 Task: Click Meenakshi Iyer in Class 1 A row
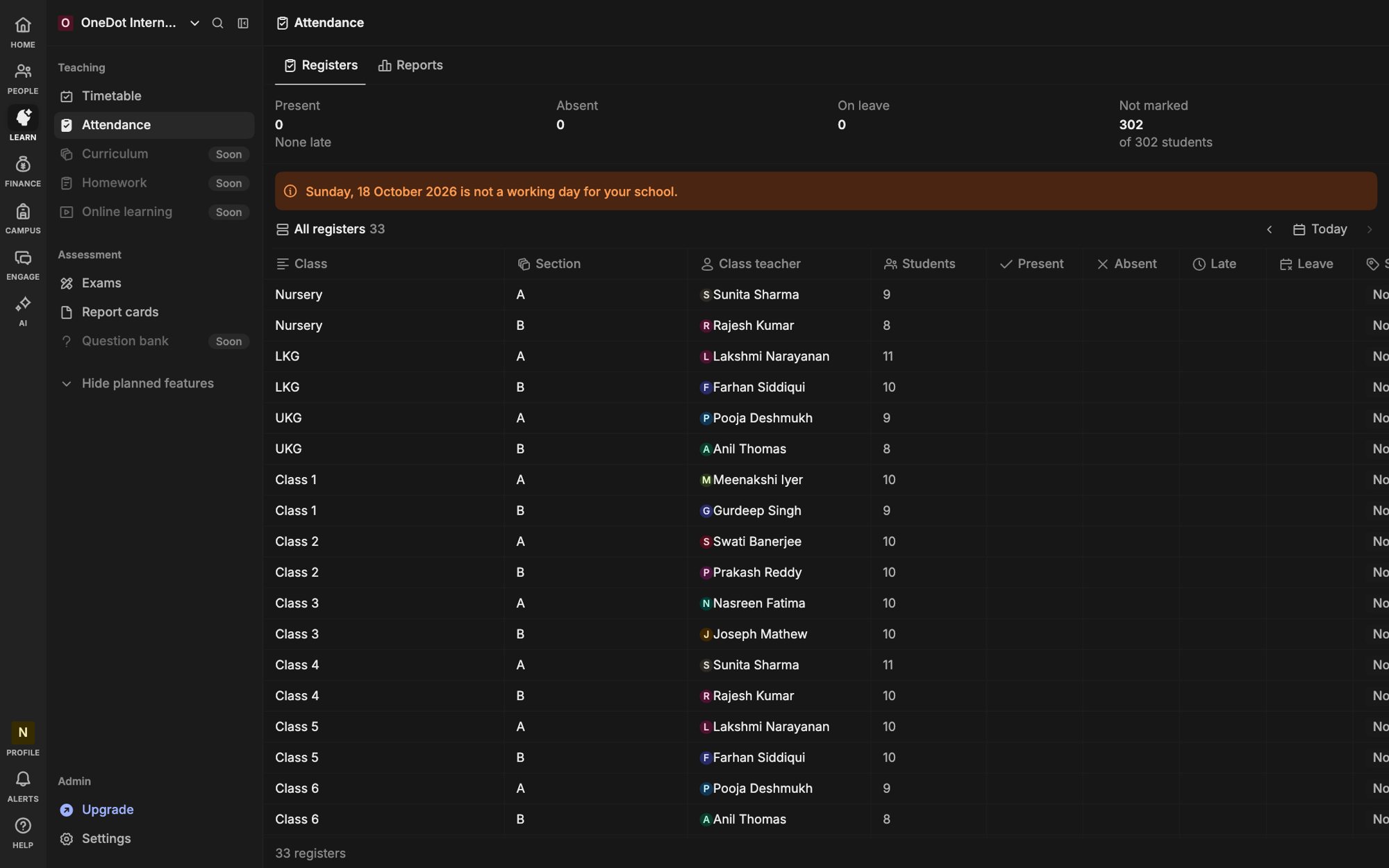[751, 480]
